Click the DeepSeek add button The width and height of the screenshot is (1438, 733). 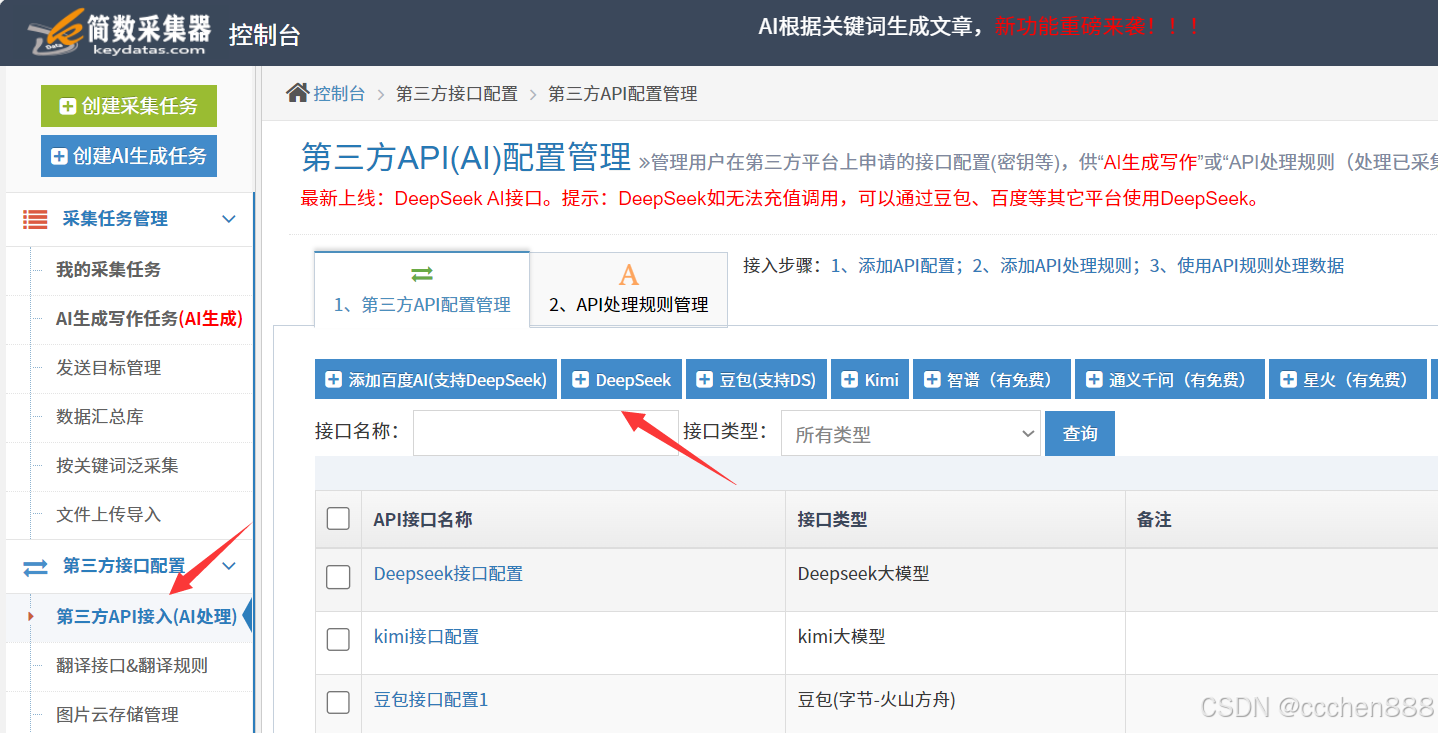point(622,380)
